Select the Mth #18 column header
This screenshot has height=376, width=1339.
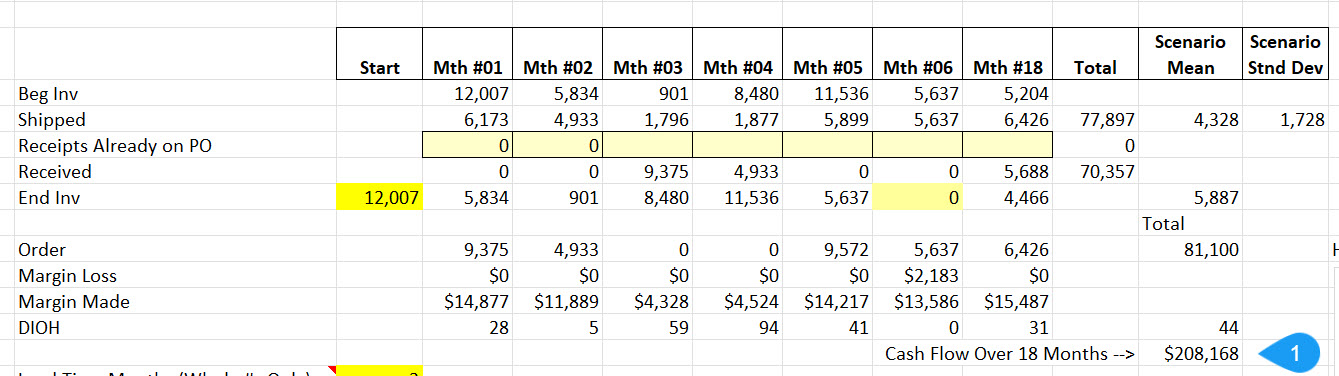(1007, 55)
